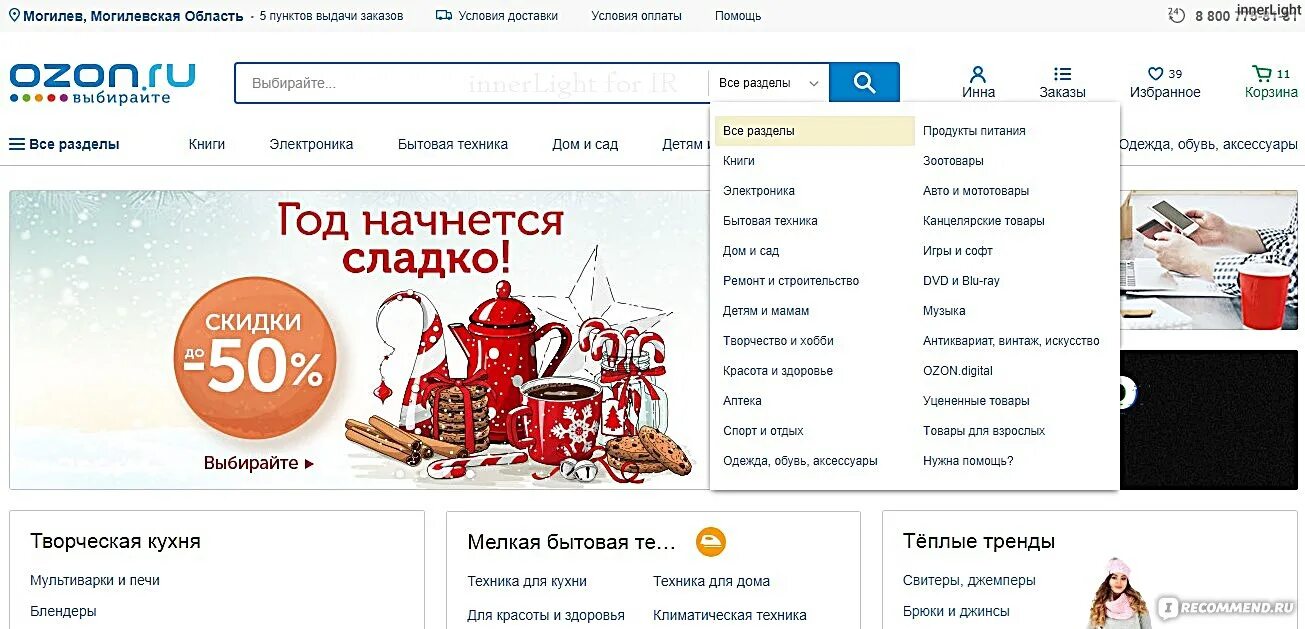Select Электроника in the dropdown list

coord(759,191)
